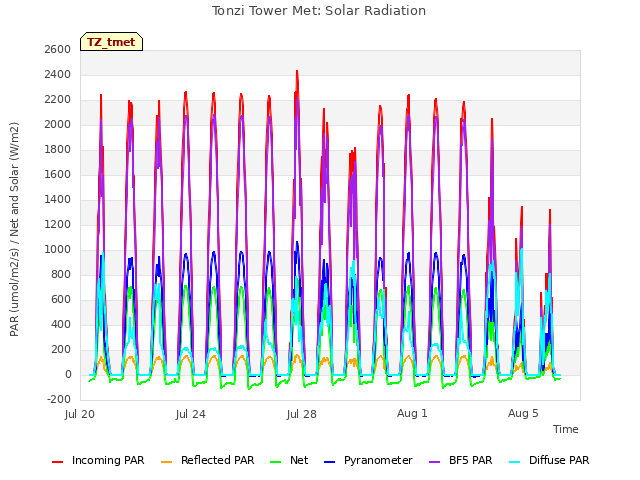The height and width of the screenshot is (480, 640).
Task: Click the cyan Diffuse PAR legend swatch
Action: pos(515,462)
